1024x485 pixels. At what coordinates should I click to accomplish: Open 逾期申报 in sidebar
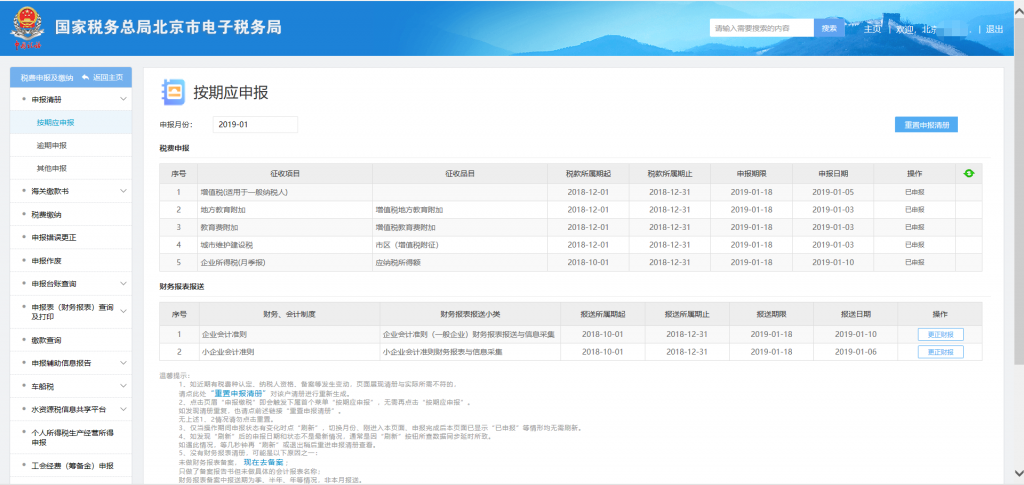click(x=71, y=145)
